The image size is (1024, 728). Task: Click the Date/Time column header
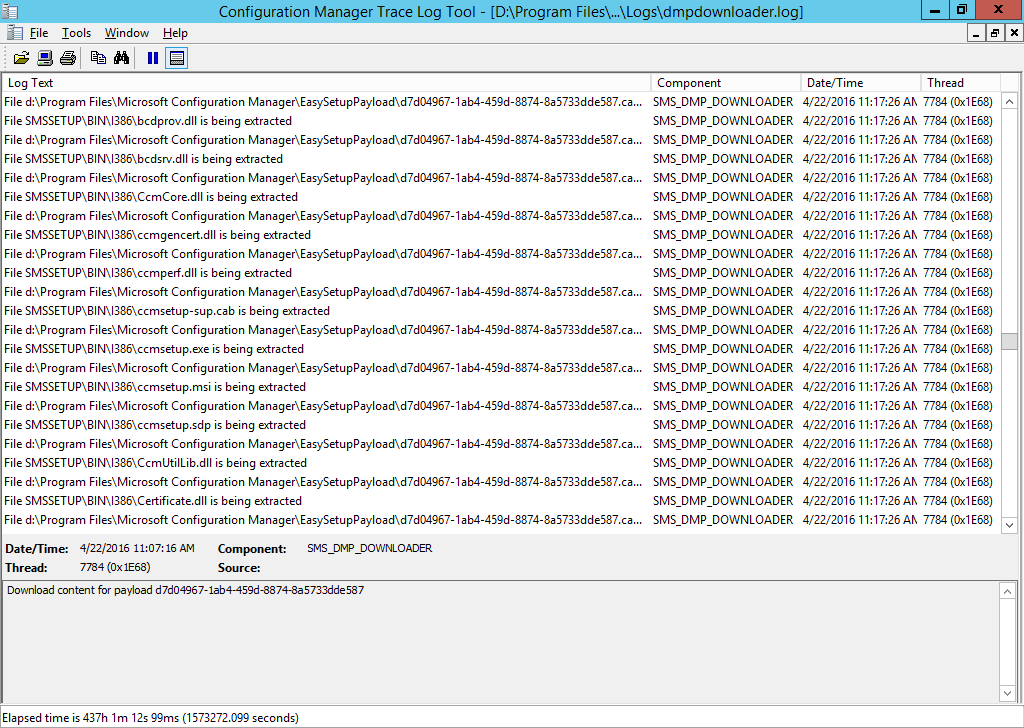click(x=861, y=83)
